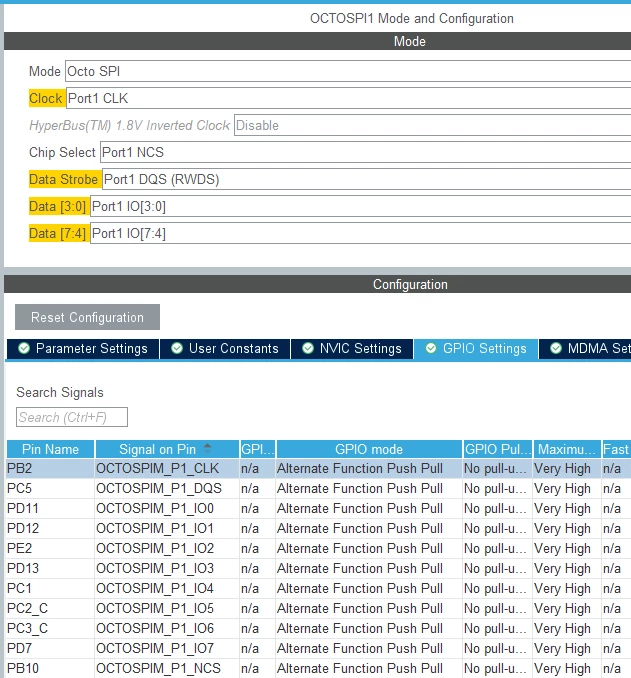Click the Fast mode column header
This screenshot has height=678, width=631.
(616, 449)
